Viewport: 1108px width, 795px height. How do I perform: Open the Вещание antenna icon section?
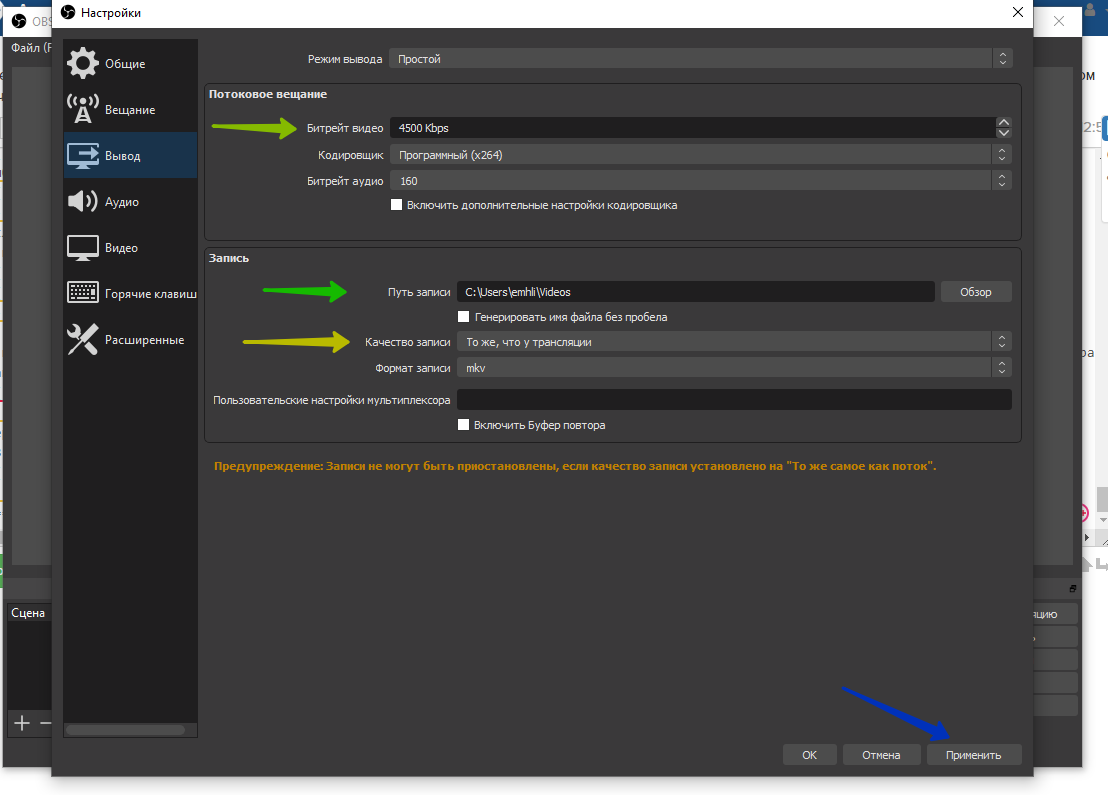coord(83,110)
